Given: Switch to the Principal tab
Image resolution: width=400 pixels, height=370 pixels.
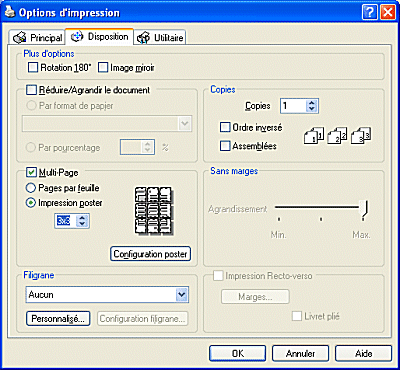Looking at the screenshot, I should [x=38, y=38].
